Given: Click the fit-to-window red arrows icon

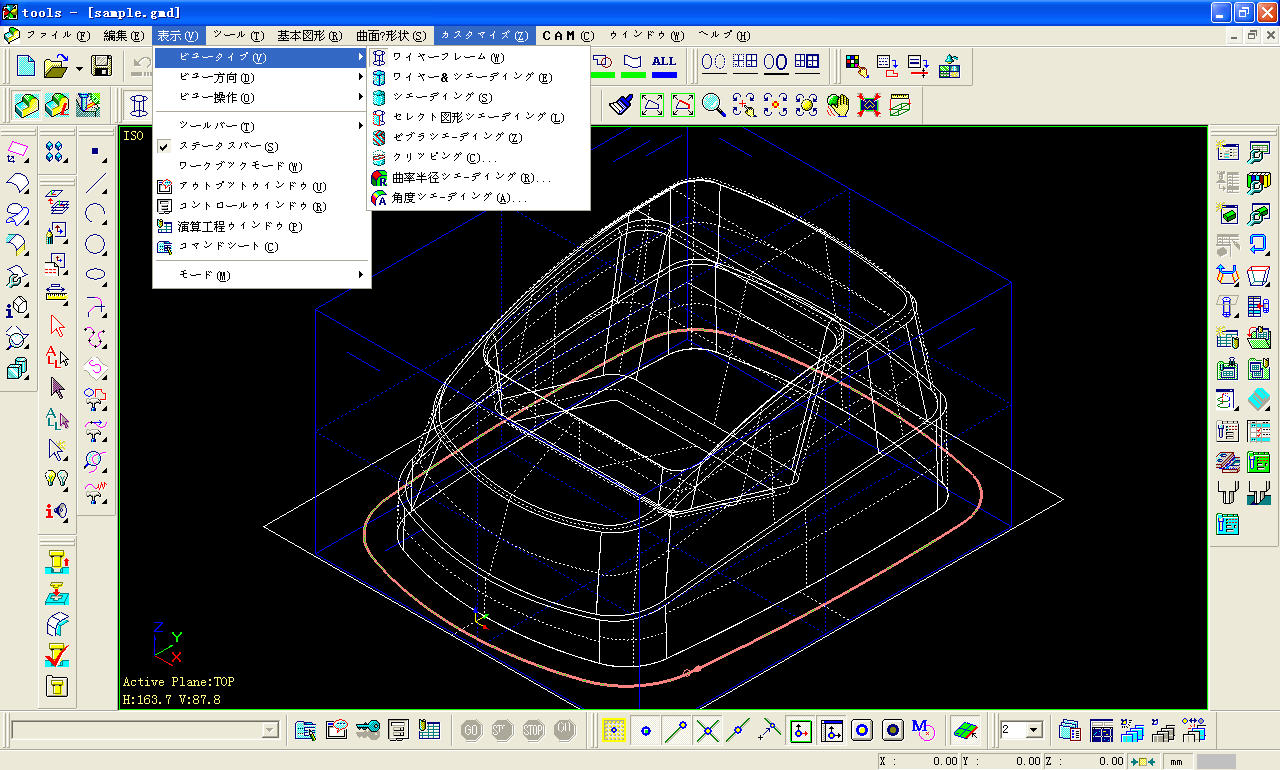Looking at the screenshot, I should coord(869,104).
